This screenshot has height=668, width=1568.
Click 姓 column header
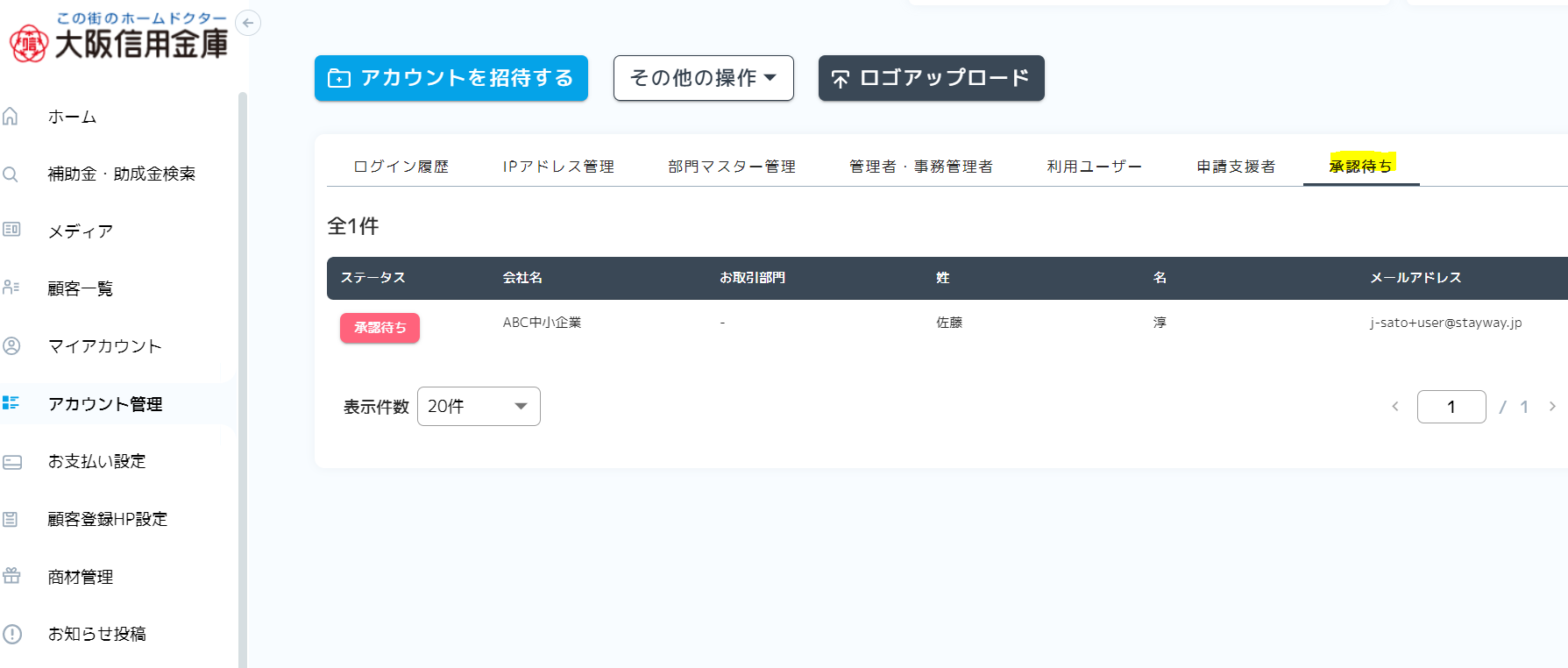point(943,278)
